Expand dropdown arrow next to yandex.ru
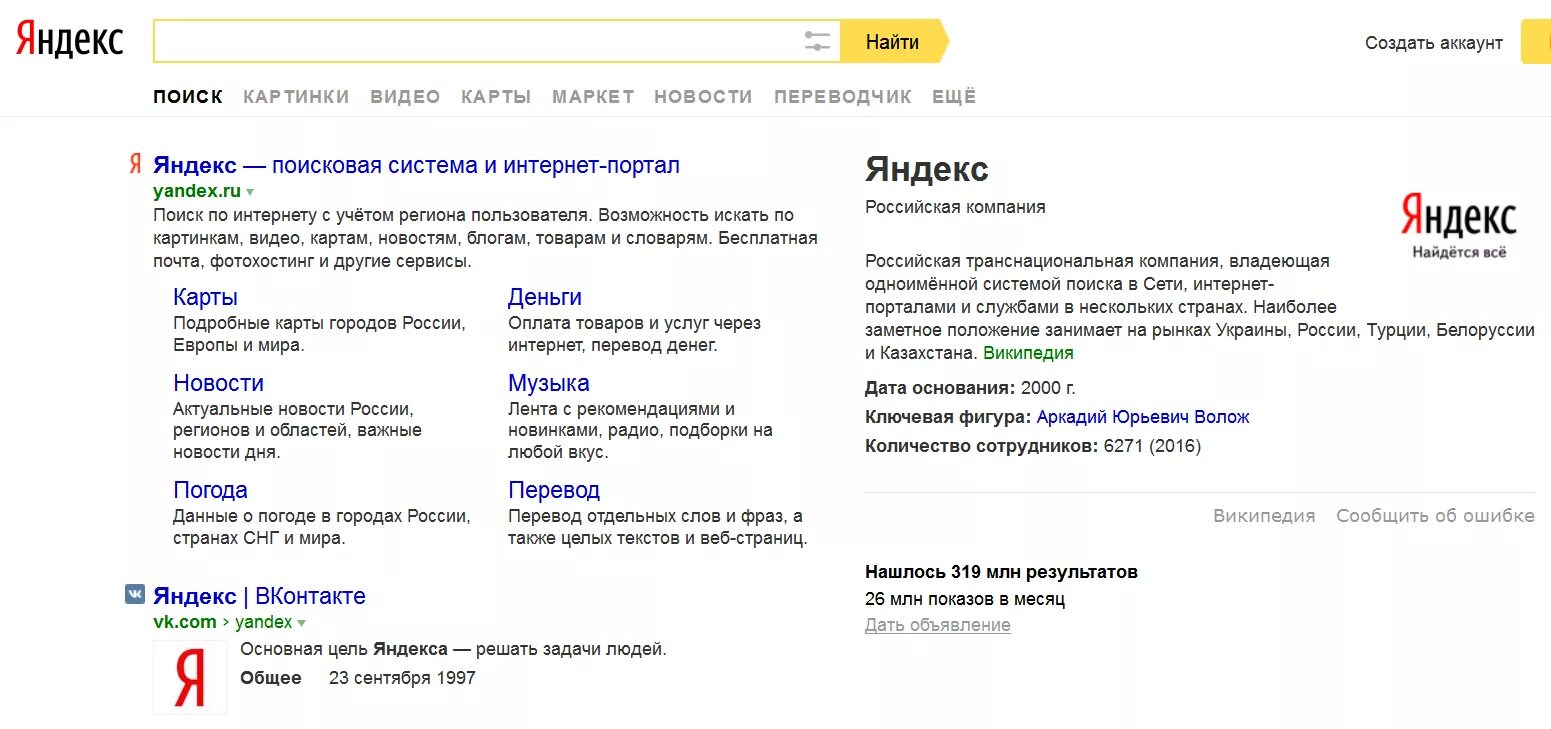This screenshot has height=729, width=1551. 250,192
